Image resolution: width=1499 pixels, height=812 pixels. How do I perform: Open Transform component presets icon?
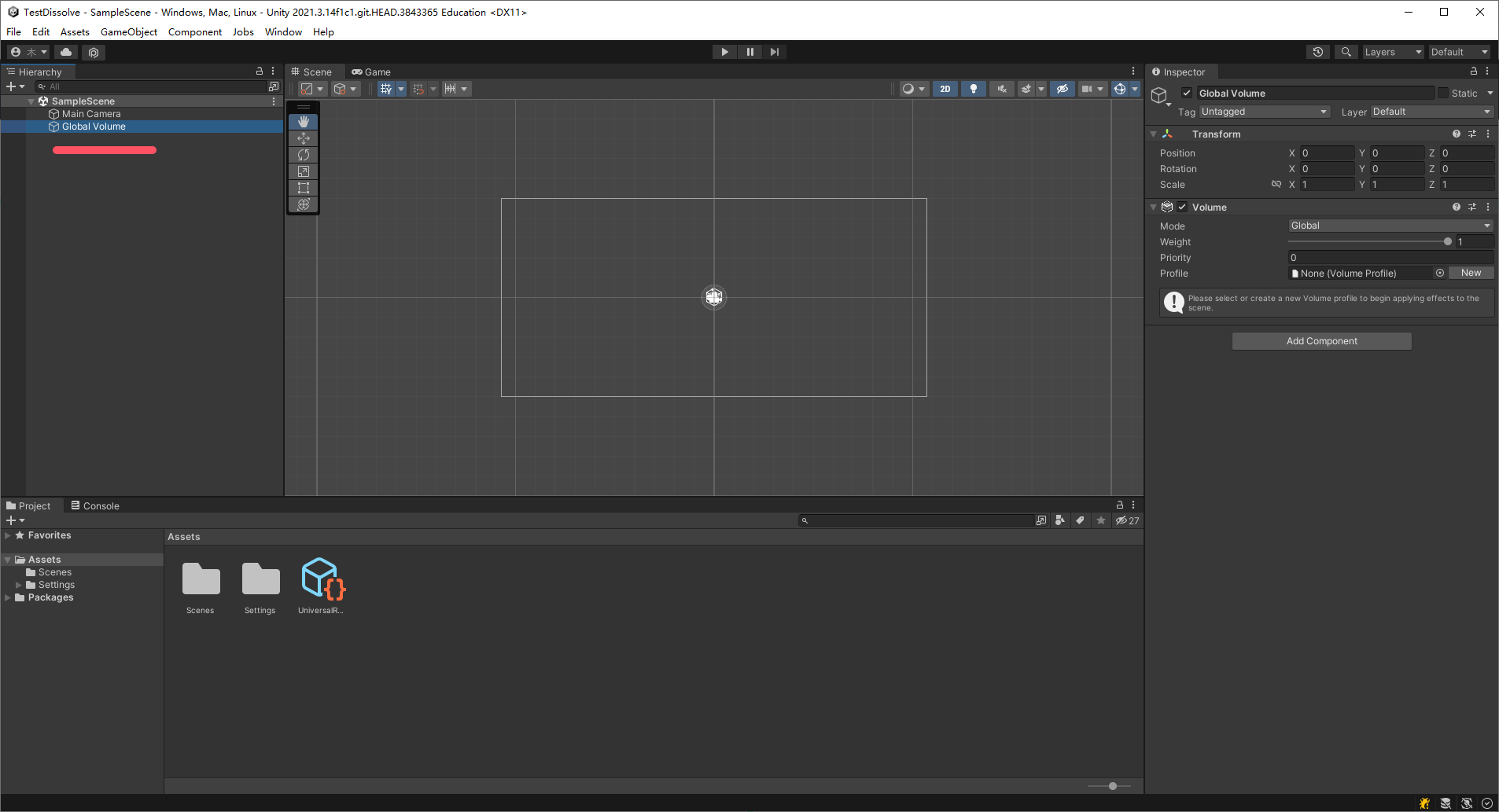tap(1472, 134)
